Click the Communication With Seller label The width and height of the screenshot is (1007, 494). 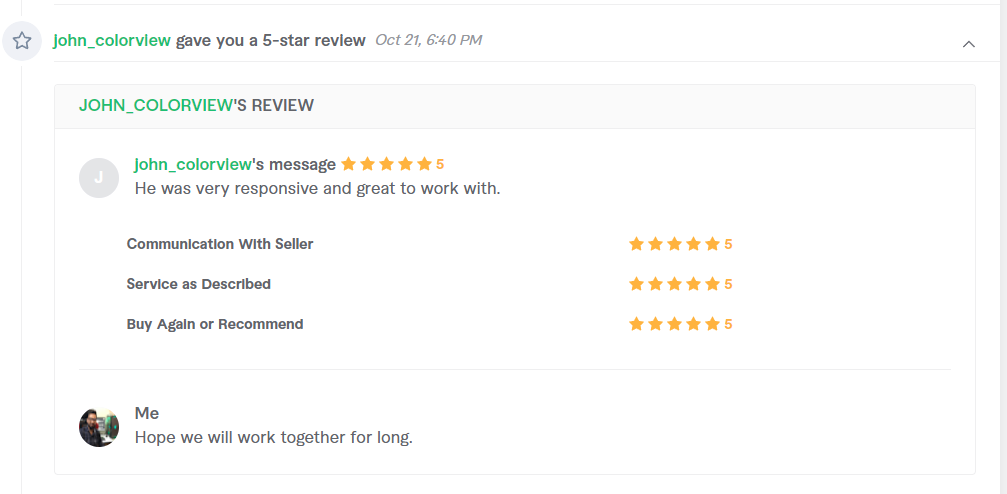(220, 244)
